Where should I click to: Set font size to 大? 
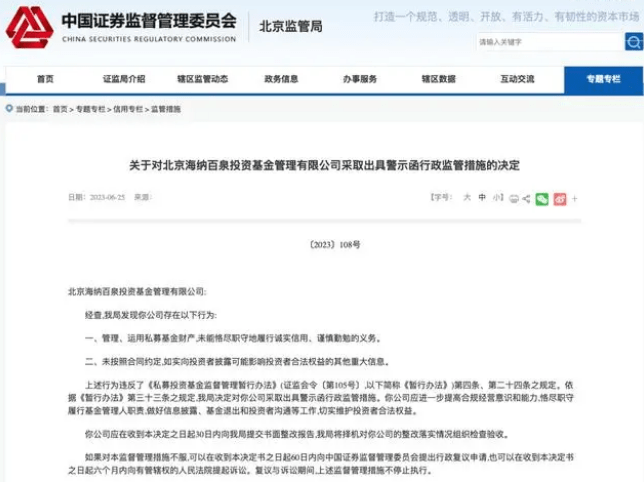point(467,197)
